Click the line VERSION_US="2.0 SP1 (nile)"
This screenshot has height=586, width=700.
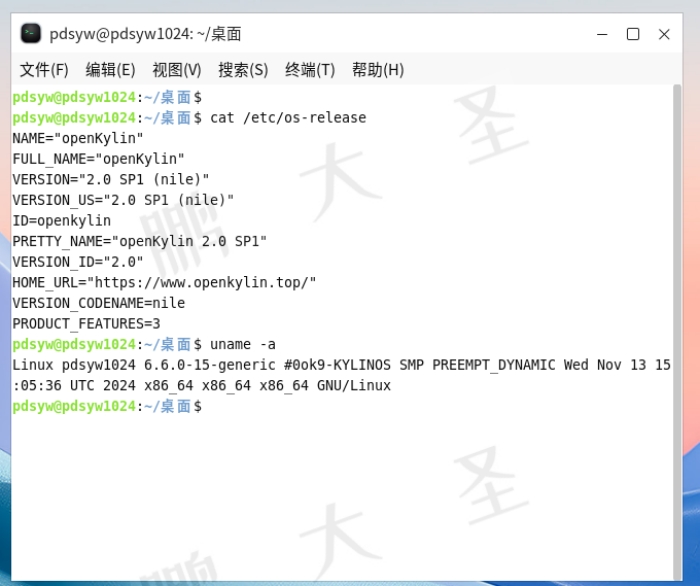(123, 200)
